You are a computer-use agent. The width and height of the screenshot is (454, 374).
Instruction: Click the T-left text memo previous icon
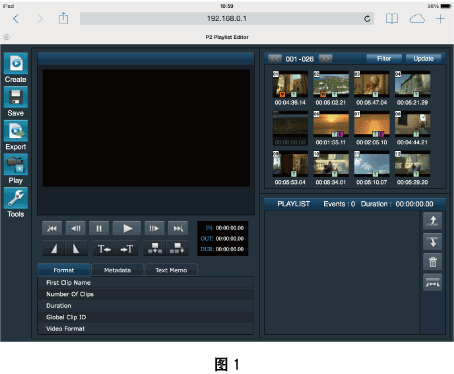[x=104, y=248]
